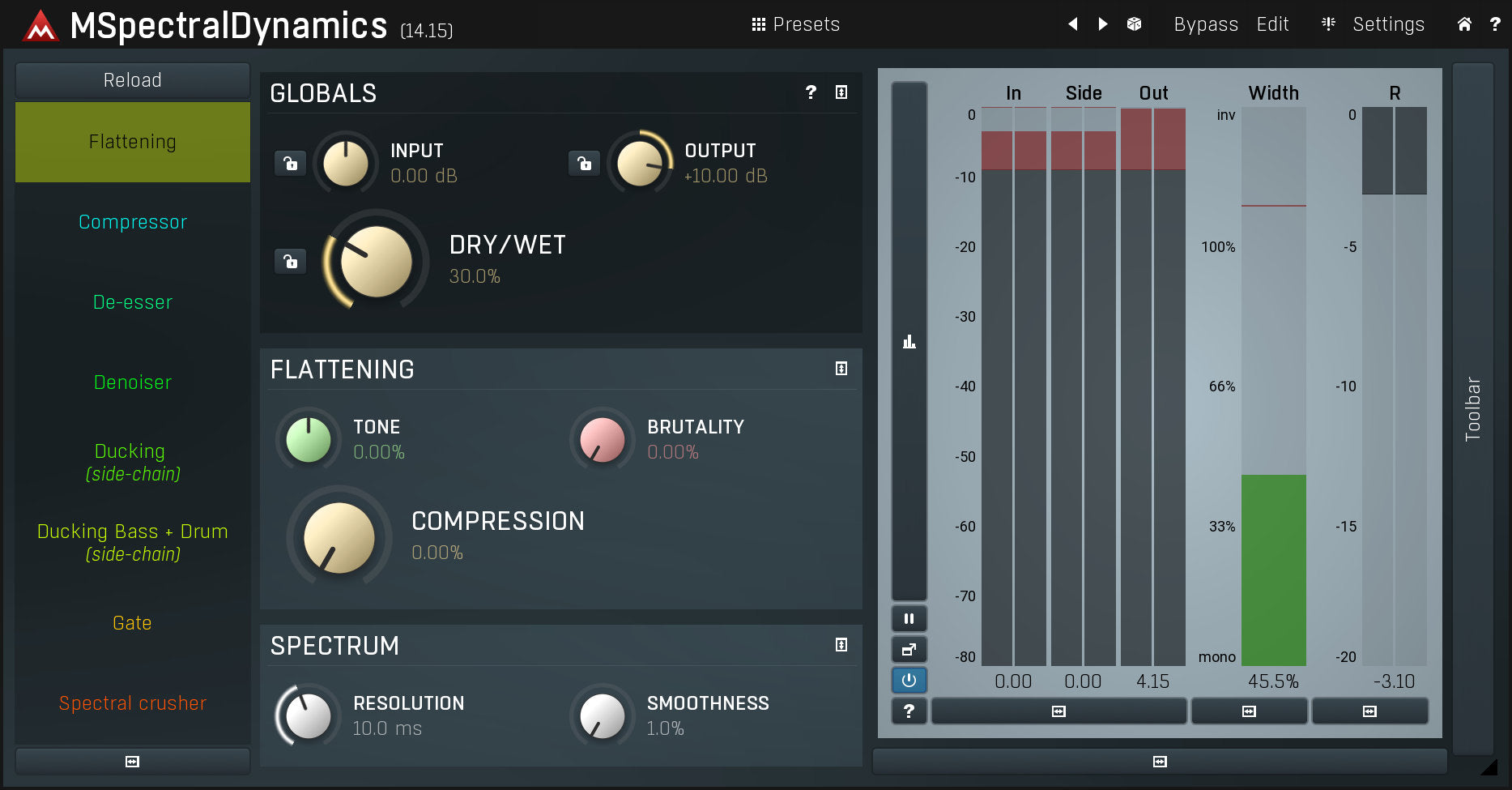Select the De-esser device mode
The height and width of the screenshot is (790, 1512).
point(133,302)
